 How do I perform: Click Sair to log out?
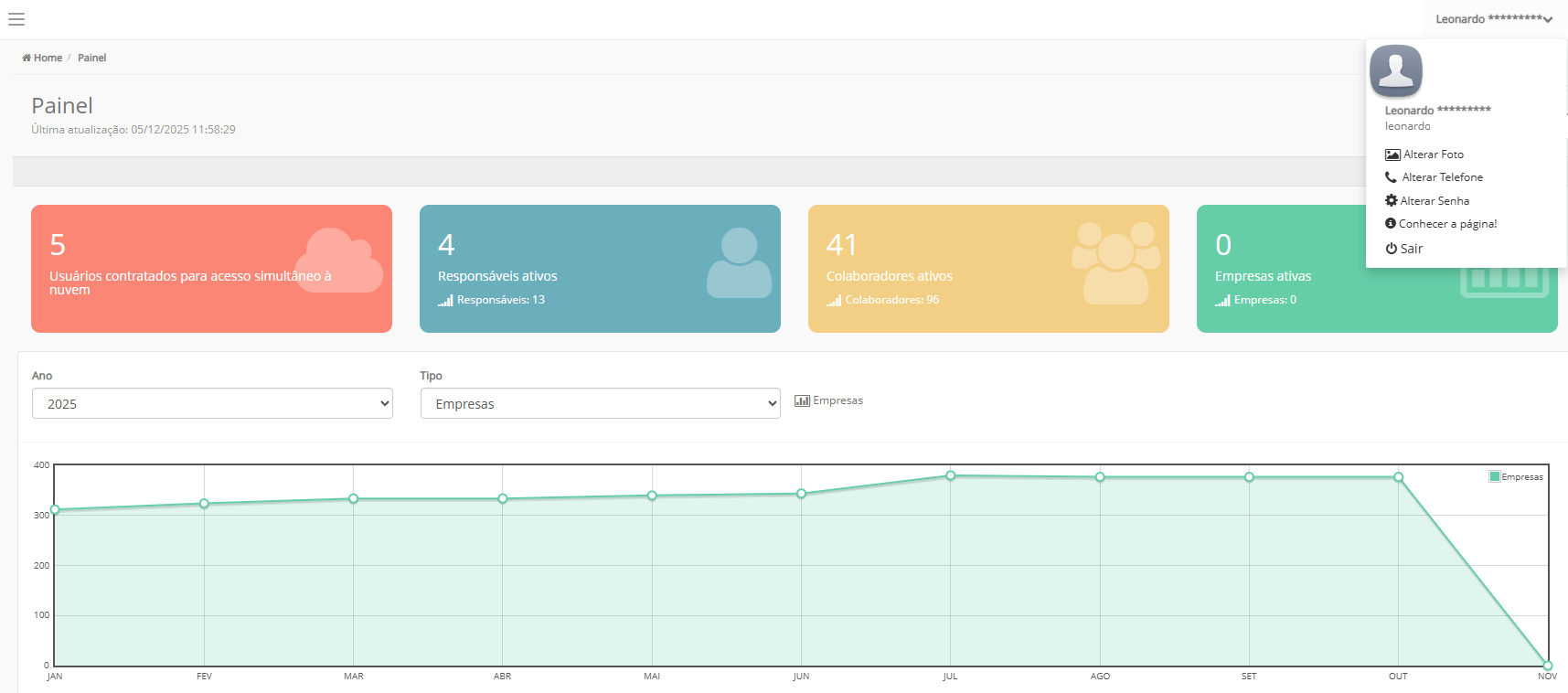click(x=1404, y=249)
